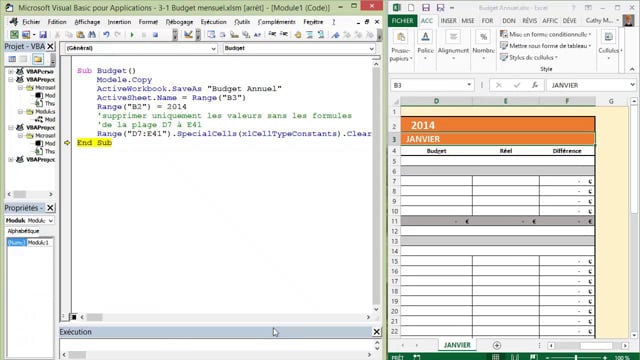640x360 pixels.
Task: Click the user profile photo in Excel
Action: [628, 20]
